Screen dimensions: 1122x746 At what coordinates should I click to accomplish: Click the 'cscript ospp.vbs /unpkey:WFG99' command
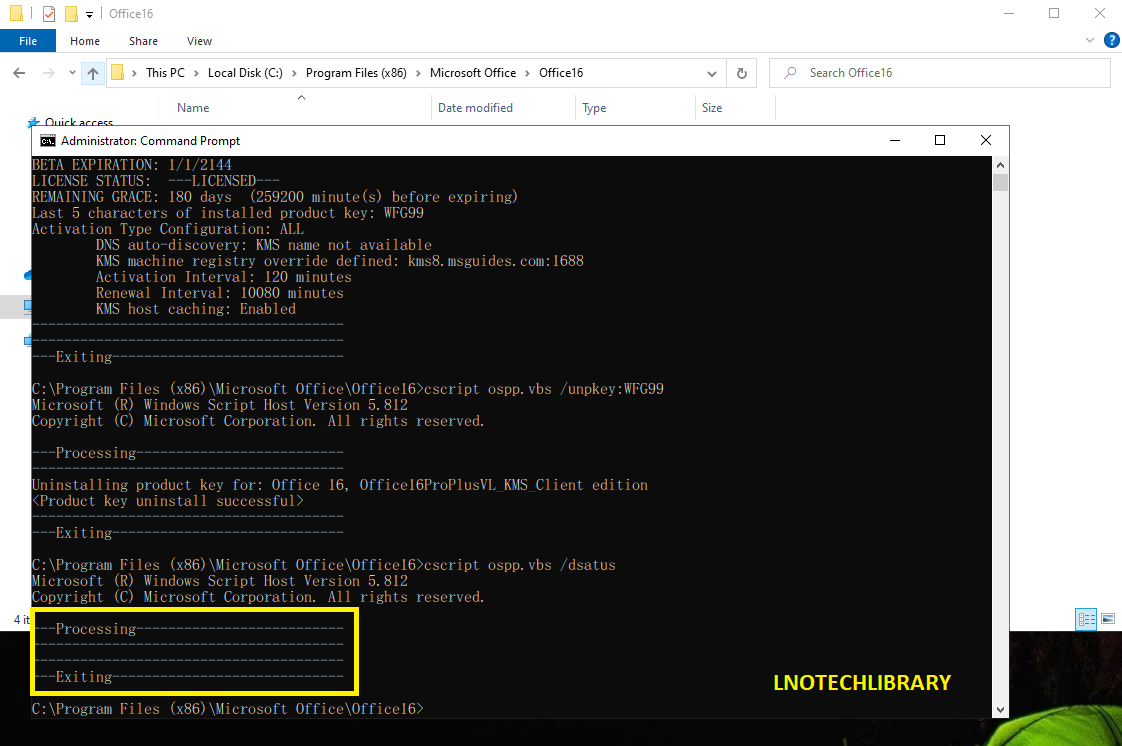[544, 389]
